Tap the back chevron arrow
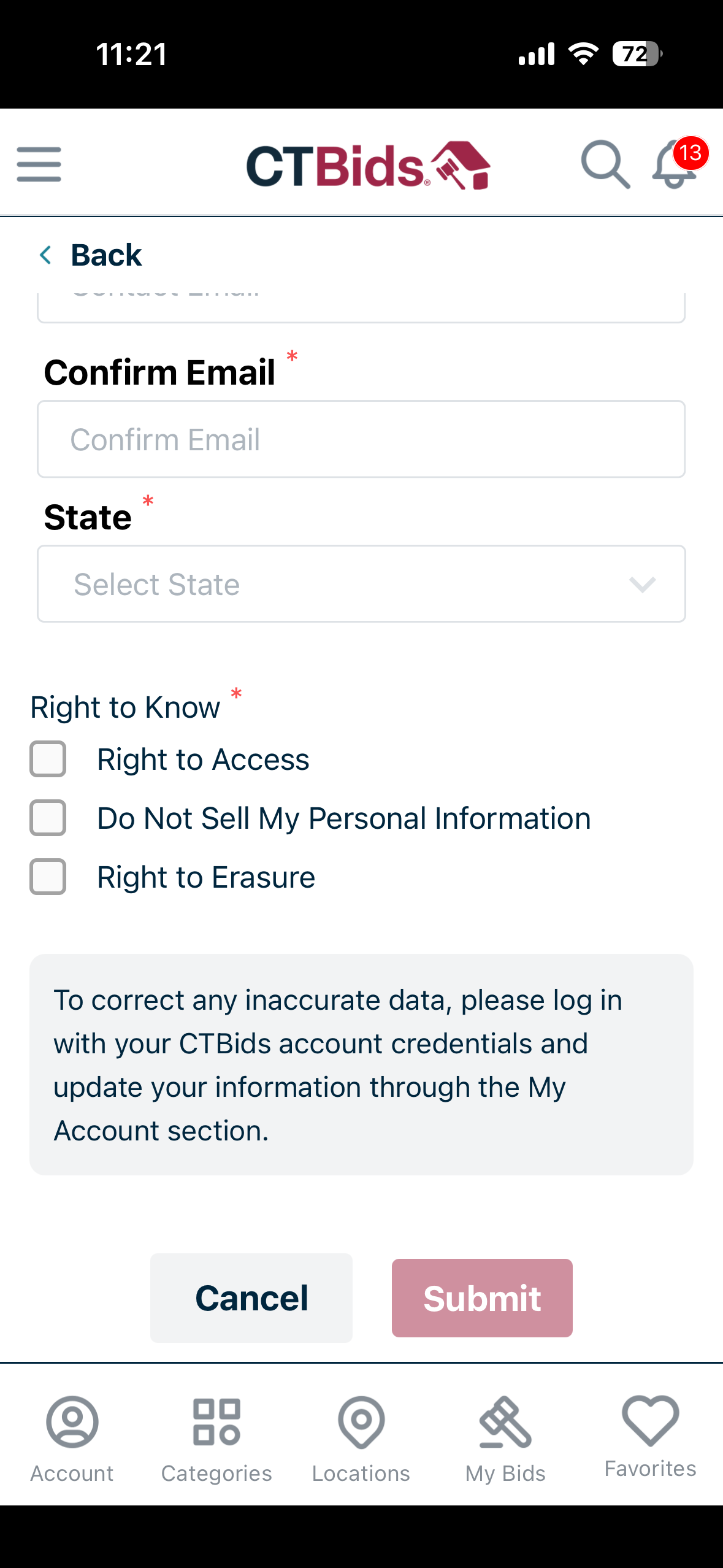 pos(46,255)
